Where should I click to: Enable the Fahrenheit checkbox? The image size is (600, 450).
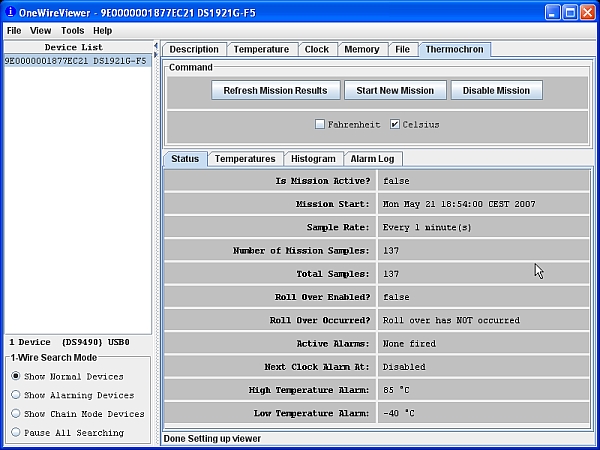[x=320, y=124]
